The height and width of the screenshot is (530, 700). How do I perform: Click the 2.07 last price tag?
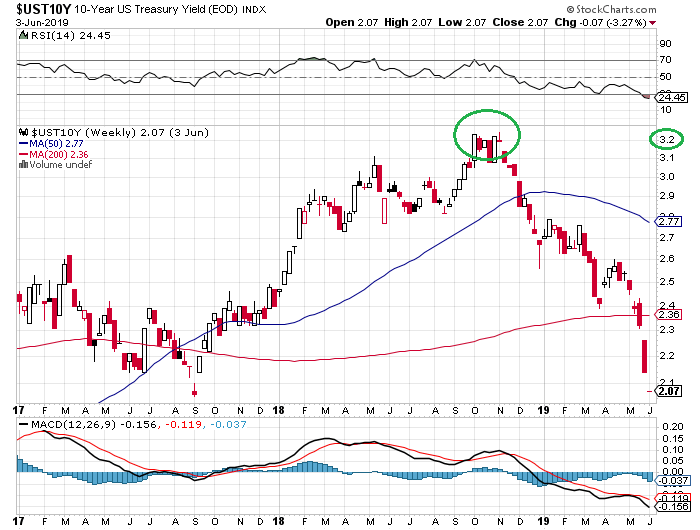click(x=668, y=391)
